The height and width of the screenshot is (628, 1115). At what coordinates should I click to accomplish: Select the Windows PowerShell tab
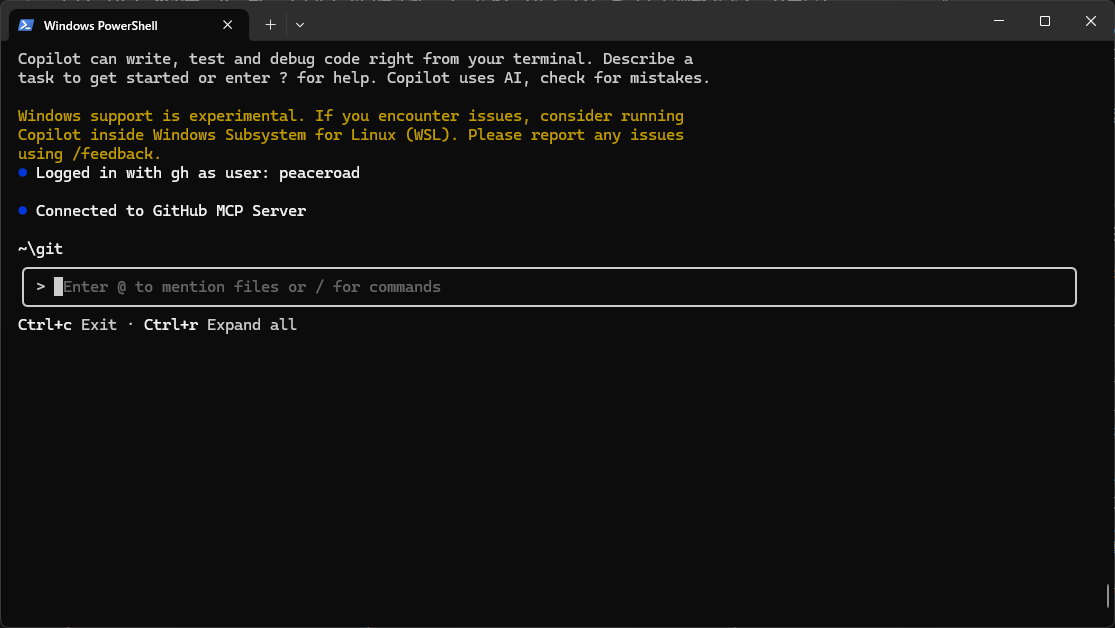click(129, 25)
